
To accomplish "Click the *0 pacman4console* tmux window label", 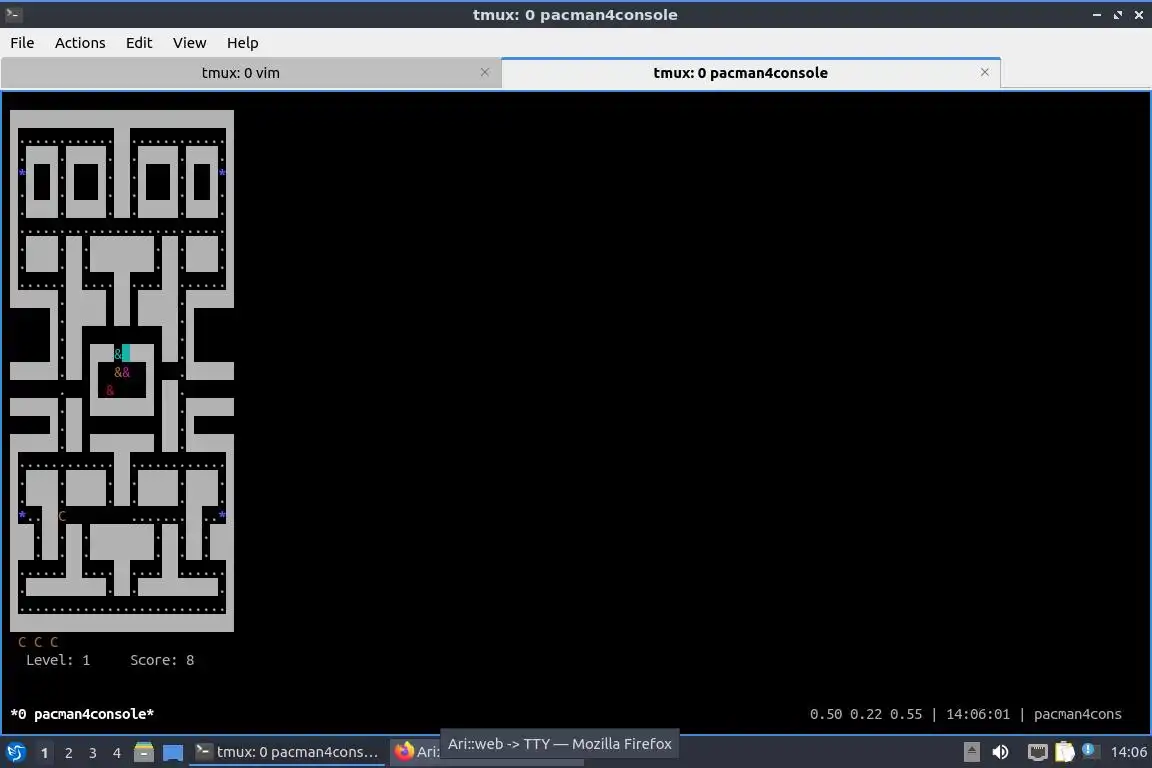I will pyautogui.click(x=82, y=714).
